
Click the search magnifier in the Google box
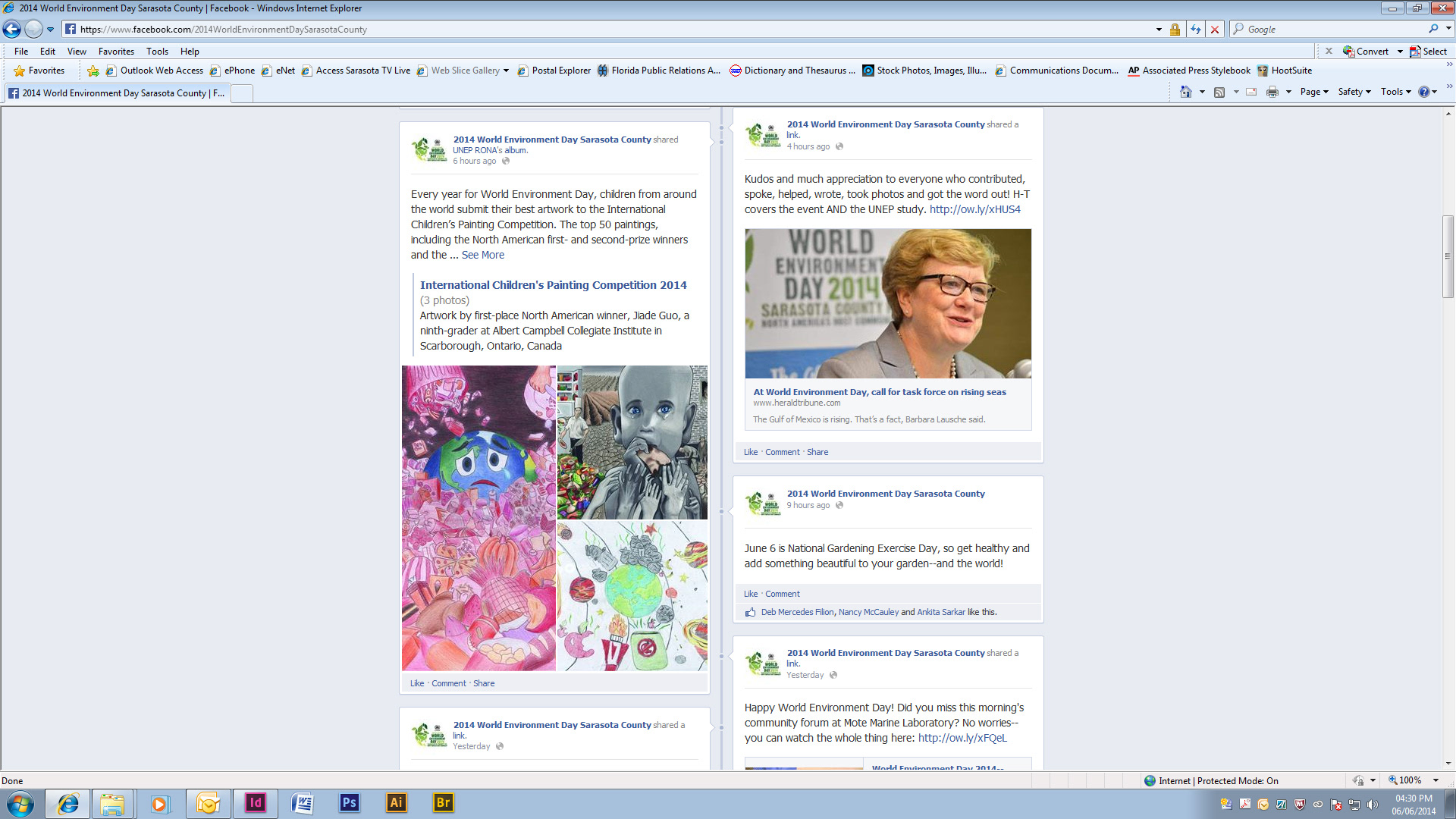tap(1433, 29)
